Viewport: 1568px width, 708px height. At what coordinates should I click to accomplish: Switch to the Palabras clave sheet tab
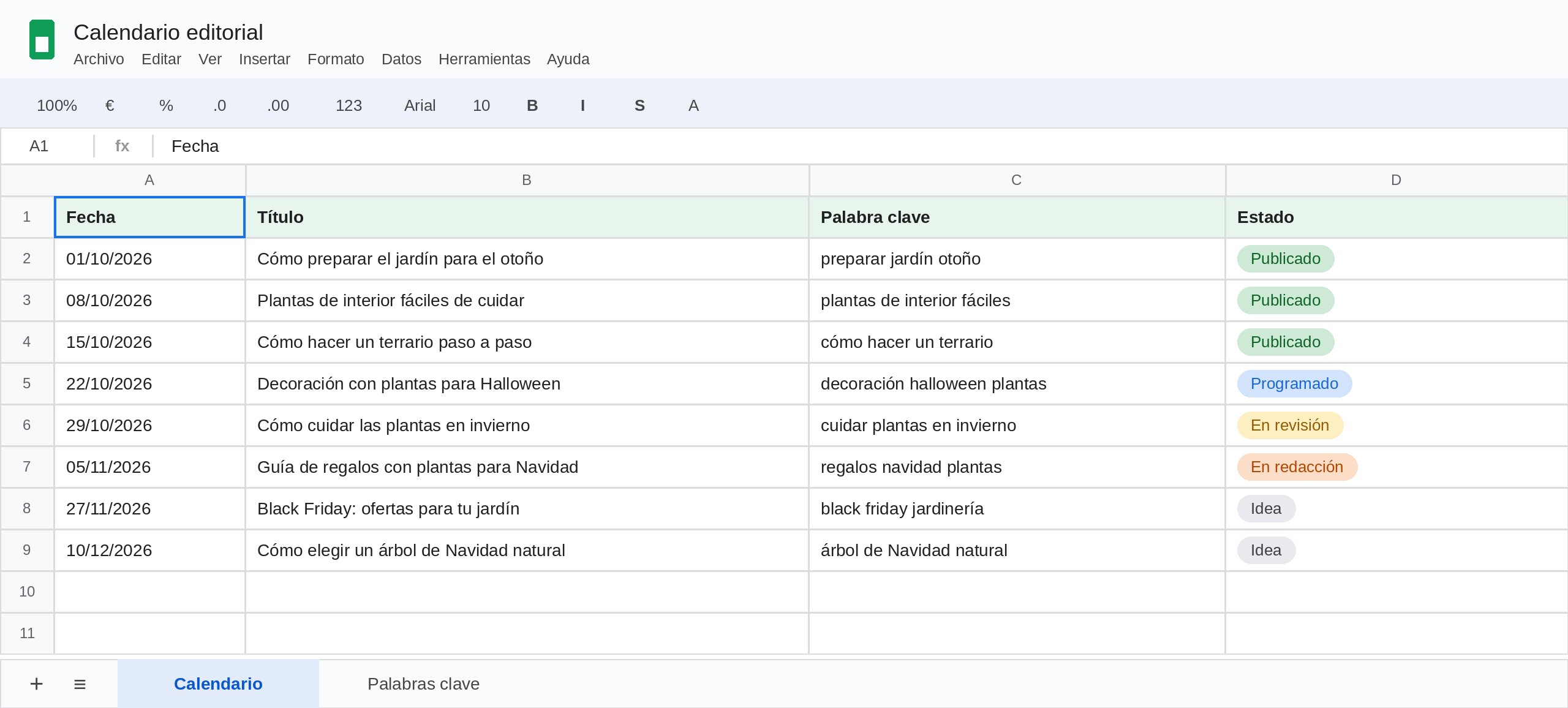[423, 684]
